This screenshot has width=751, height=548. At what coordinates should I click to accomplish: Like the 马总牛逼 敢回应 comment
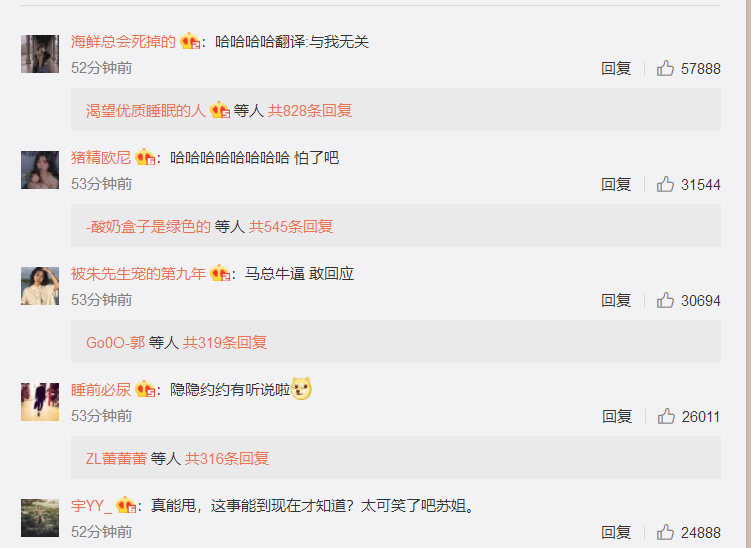pos(665,300)
